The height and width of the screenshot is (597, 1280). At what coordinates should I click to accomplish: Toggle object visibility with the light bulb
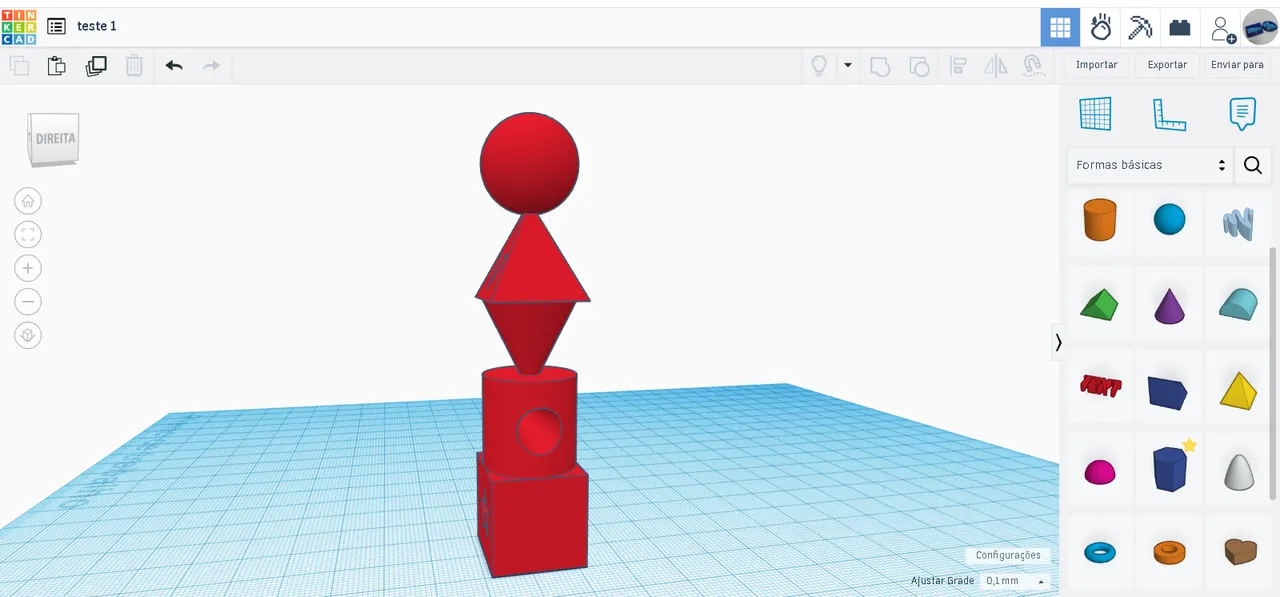pos(819,65)
